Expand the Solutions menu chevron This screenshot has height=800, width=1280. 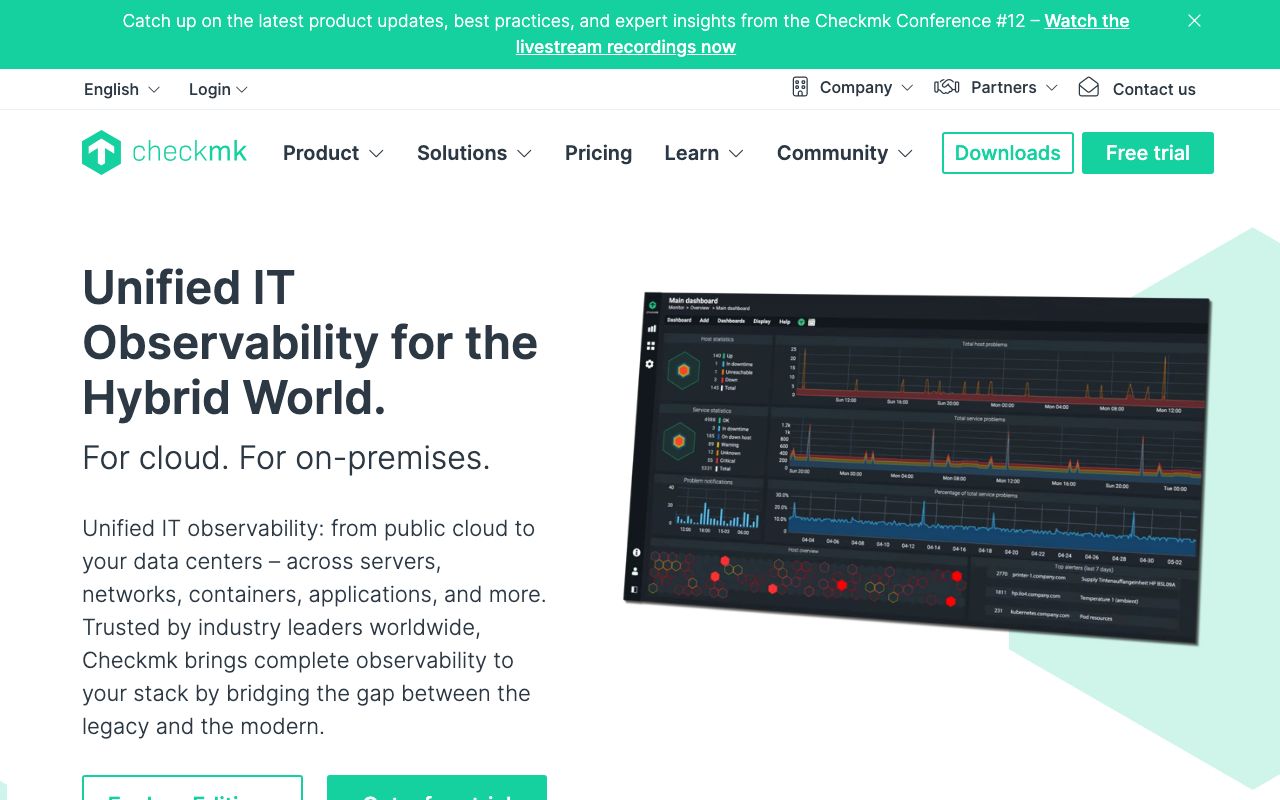[x=524, y=154]
